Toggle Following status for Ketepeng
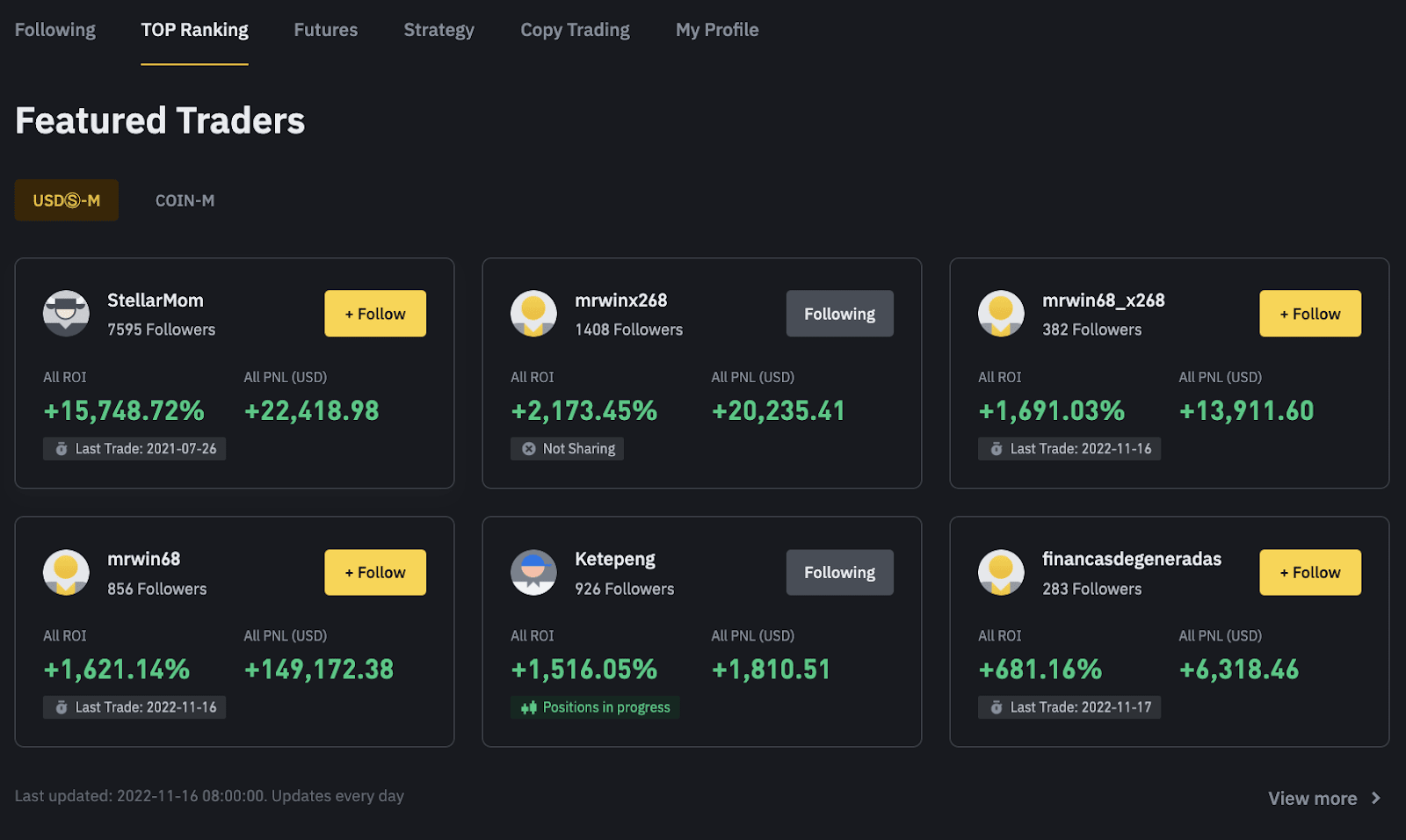 pyautogui.click(x=838, y=571)
